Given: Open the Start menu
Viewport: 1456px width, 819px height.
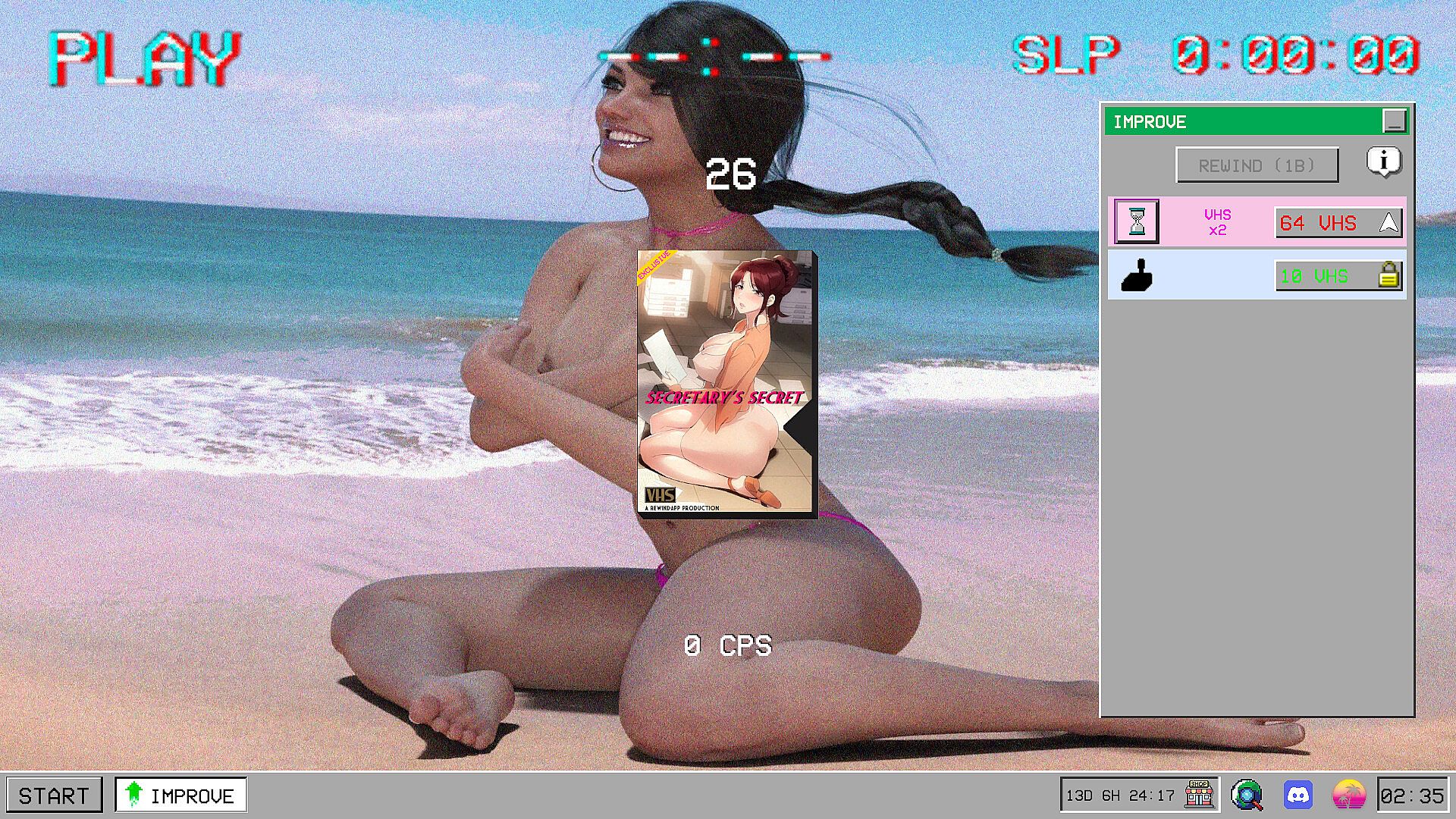Looking at the screenshot, I should (54, 795).
